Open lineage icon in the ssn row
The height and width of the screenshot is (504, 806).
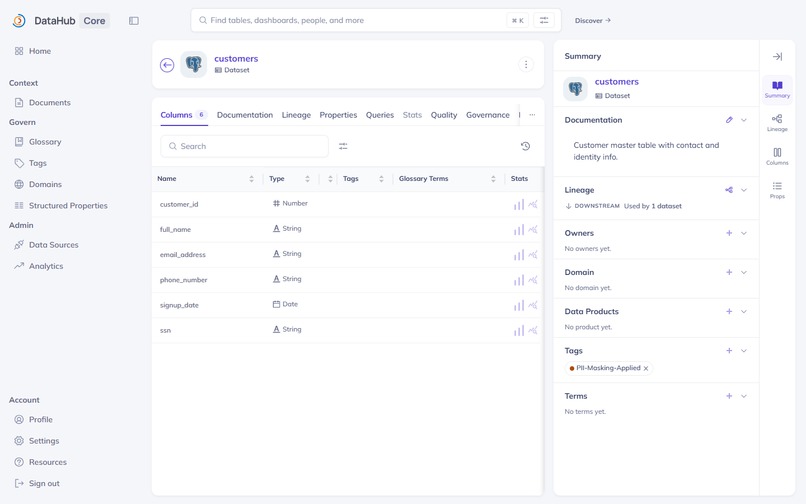[533, 330]
